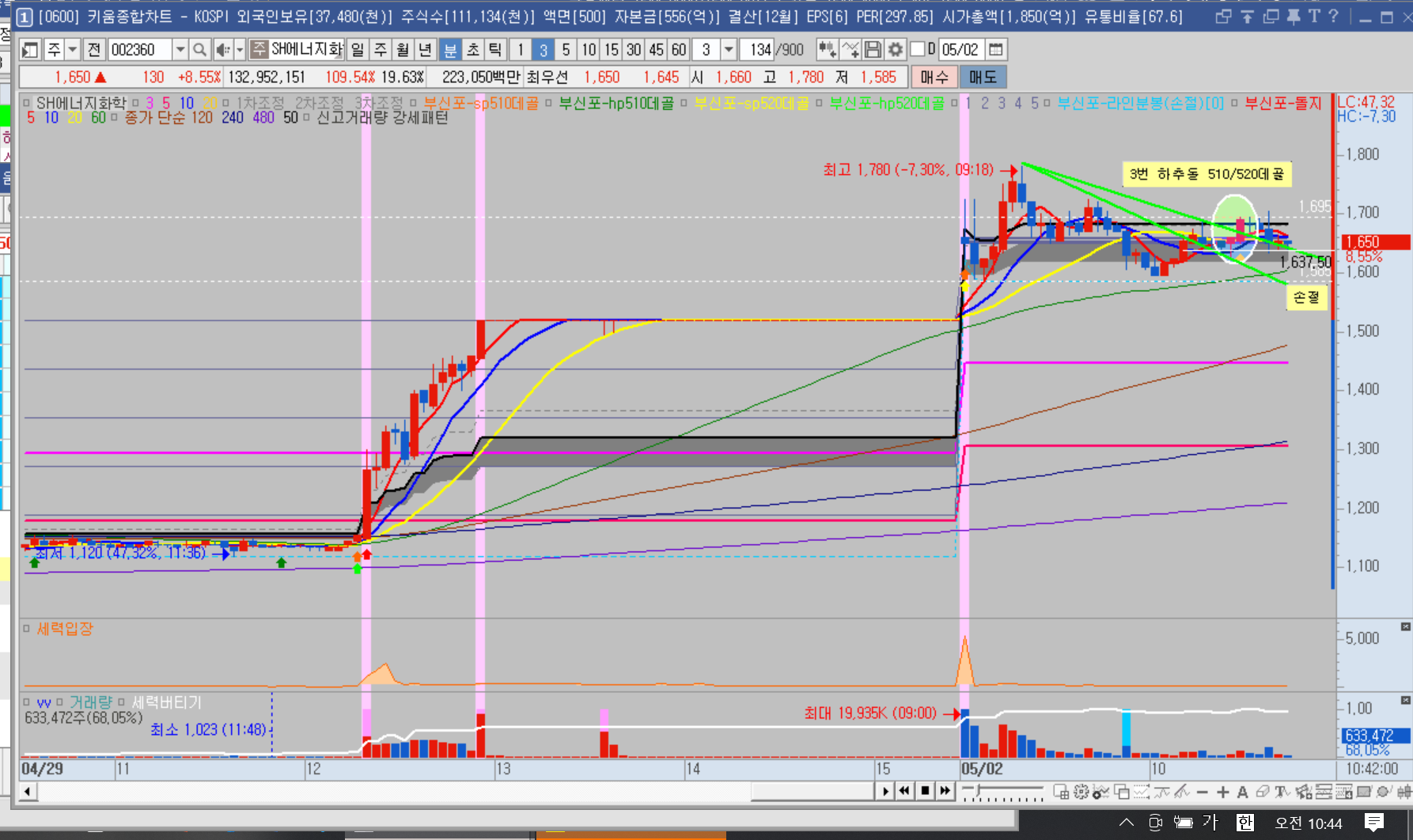Click the gear icon in the bottom chart toolbar

point(1081,792)
